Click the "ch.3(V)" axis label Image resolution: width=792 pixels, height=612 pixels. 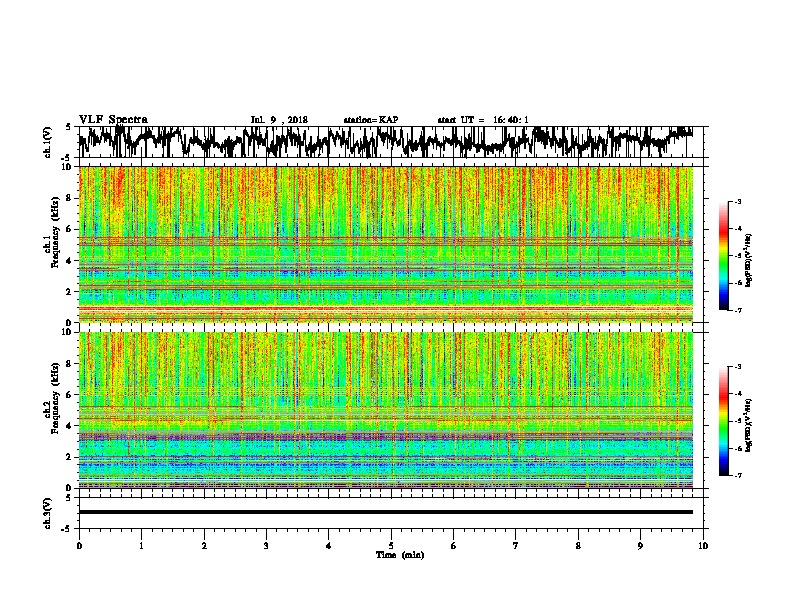click(48, 513)
